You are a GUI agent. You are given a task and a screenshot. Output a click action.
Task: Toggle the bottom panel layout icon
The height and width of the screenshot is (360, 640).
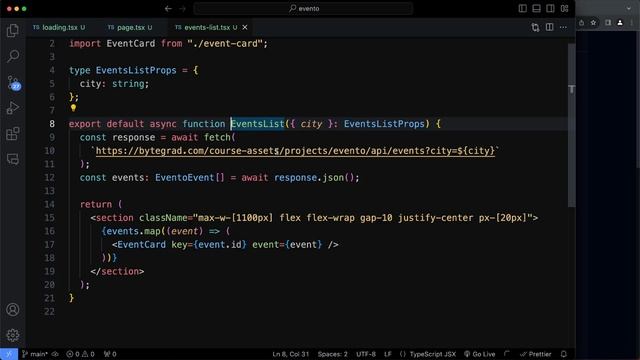pos(536,9)
